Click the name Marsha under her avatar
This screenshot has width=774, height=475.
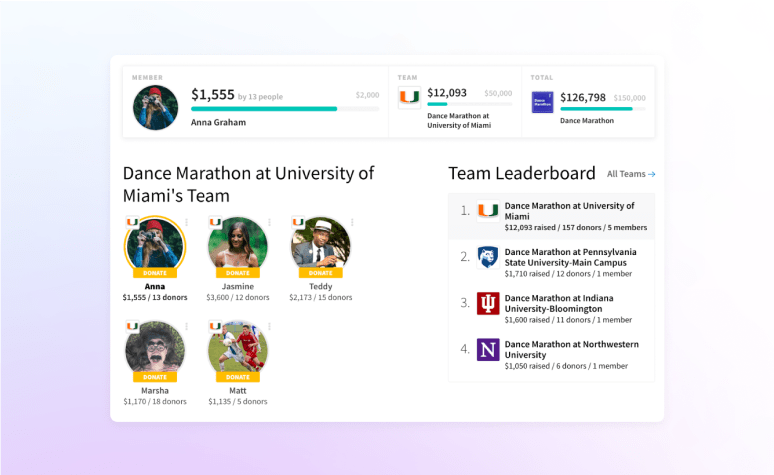point(155,391)
